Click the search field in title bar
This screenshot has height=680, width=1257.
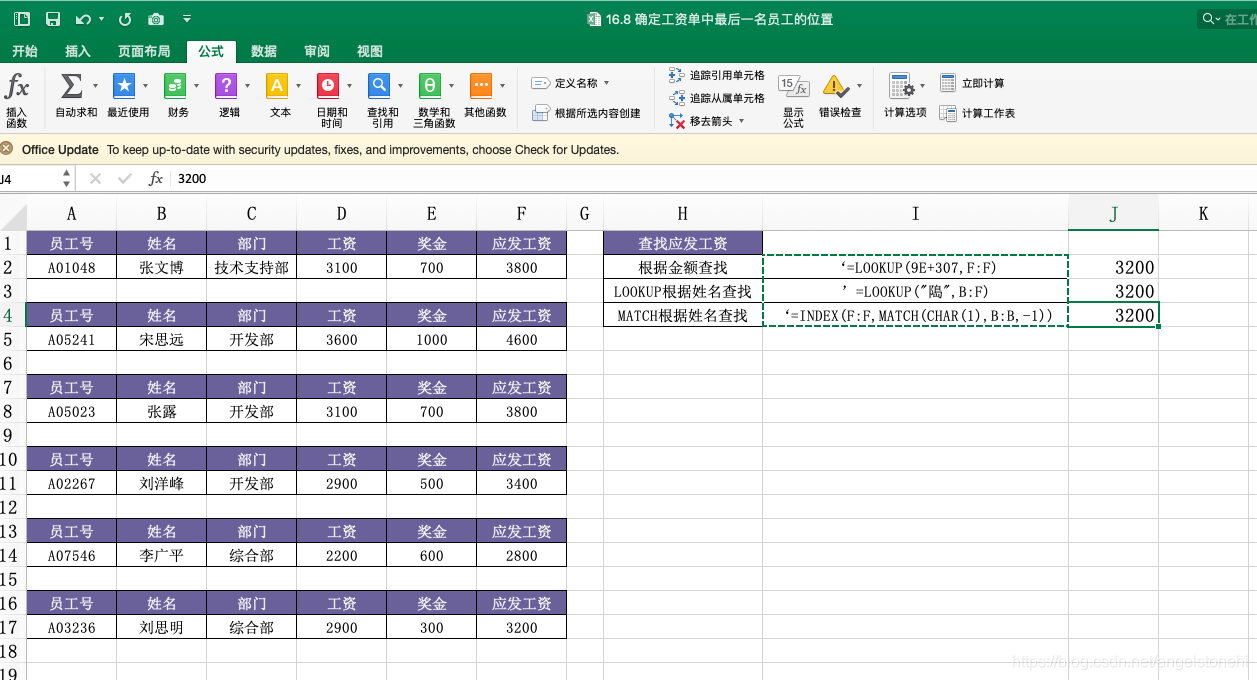pos(1227,19)
